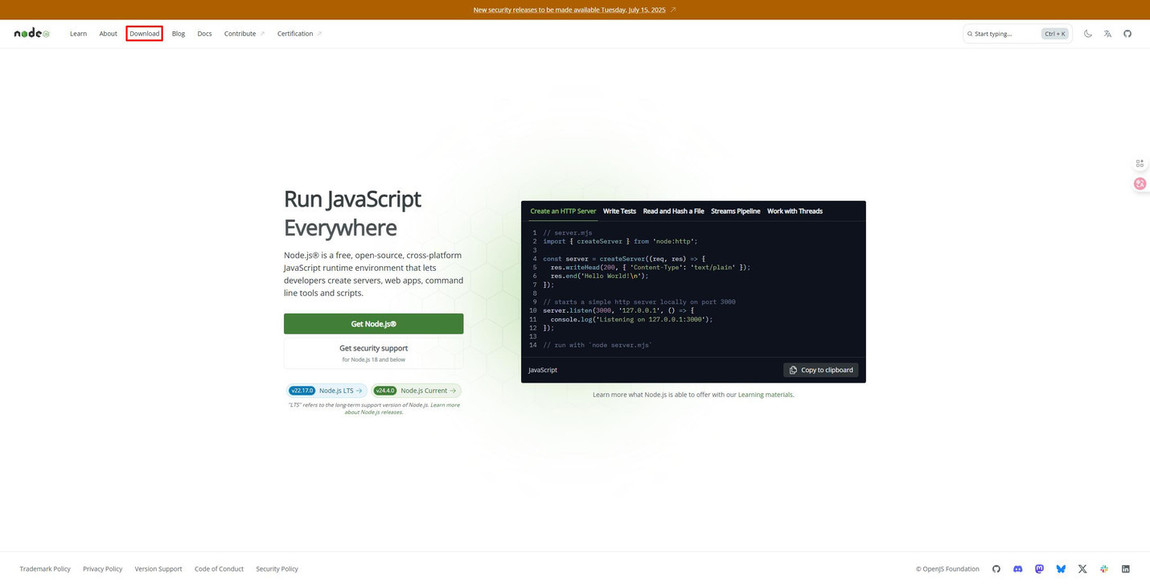Open the Privacy Policy footer link

[103, 569]
